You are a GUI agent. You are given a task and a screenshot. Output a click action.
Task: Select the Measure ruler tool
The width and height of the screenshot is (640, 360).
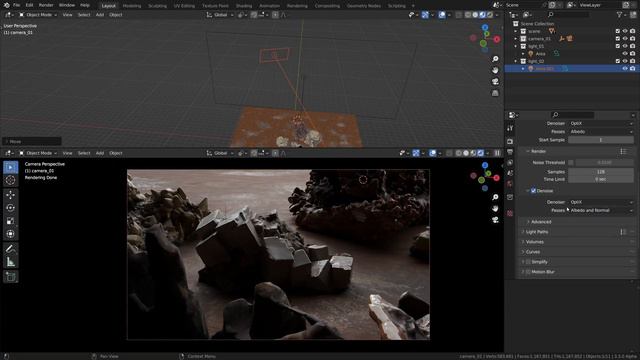[x=11, y=262]
